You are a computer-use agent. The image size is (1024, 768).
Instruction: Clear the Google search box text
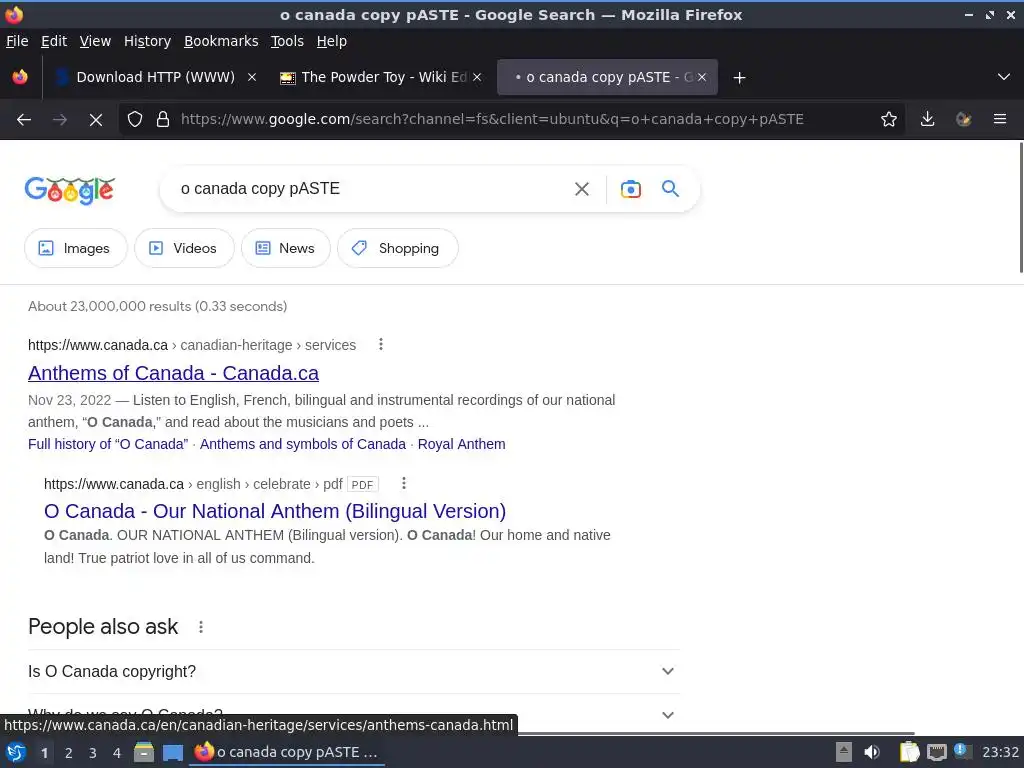(582, 189)
